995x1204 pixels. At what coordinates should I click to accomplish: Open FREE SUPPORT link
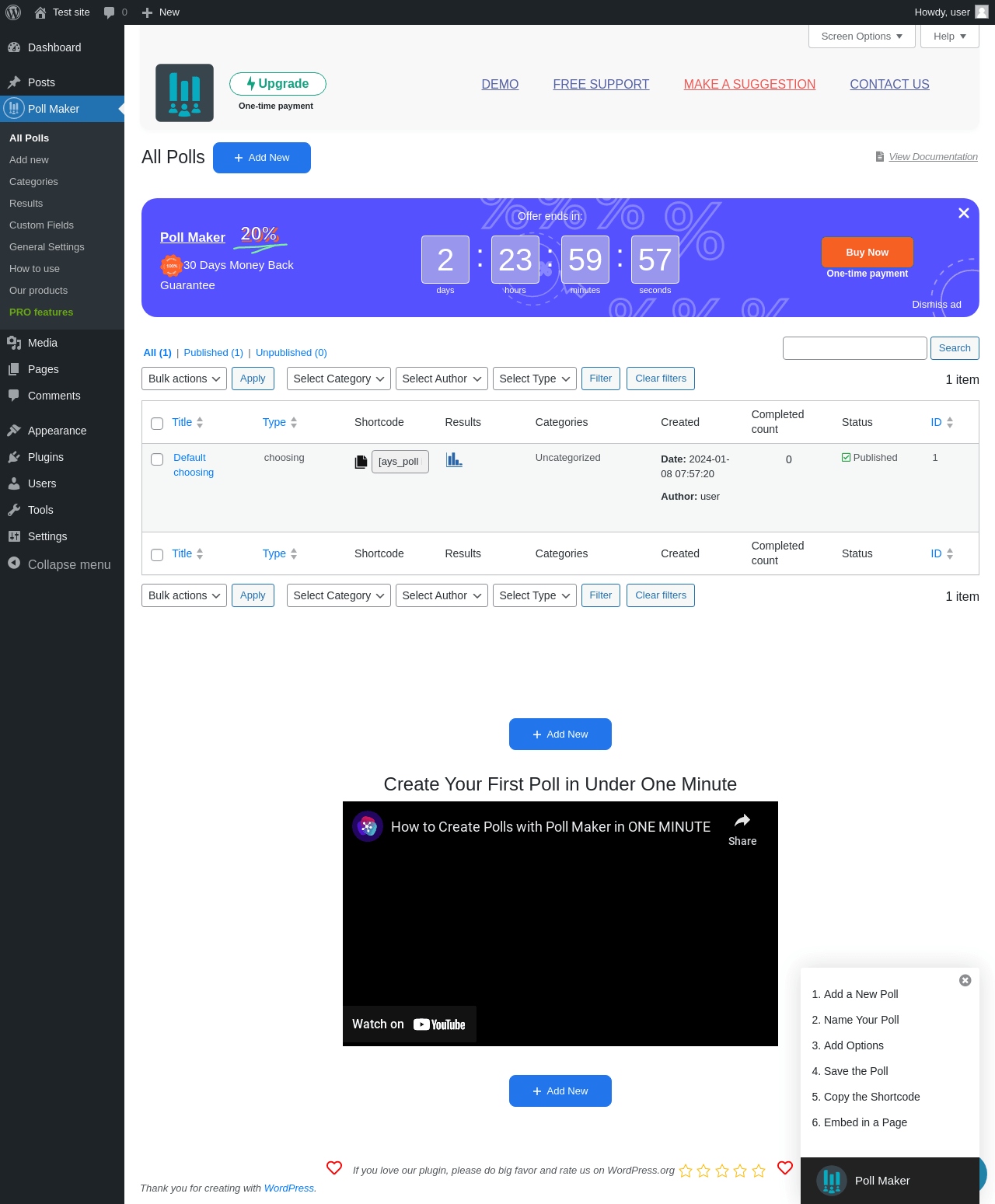pyautogui.click(x=601, y=84)
